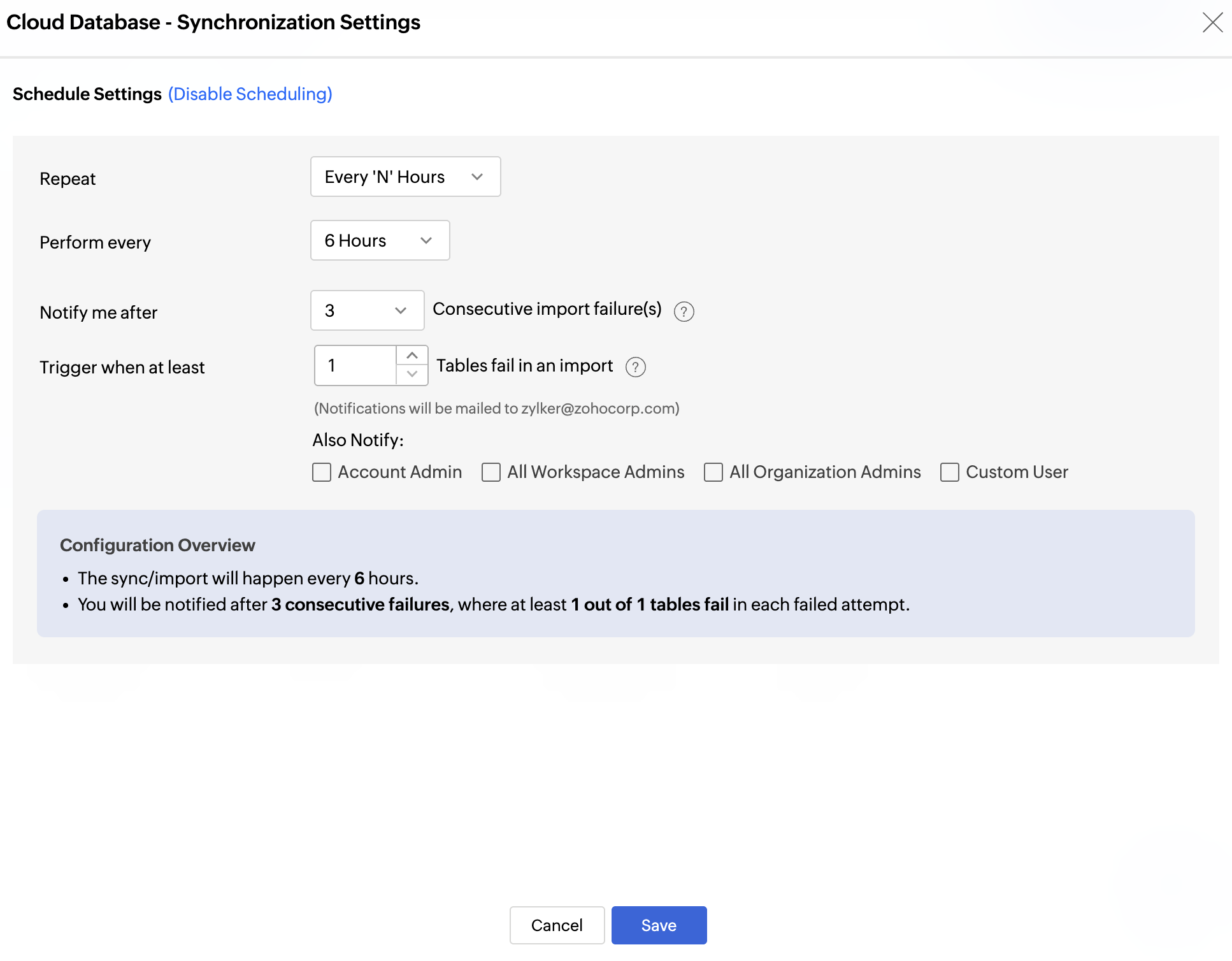
Task: Increase the tables fail count with up arrow
Action: (412, 356)
